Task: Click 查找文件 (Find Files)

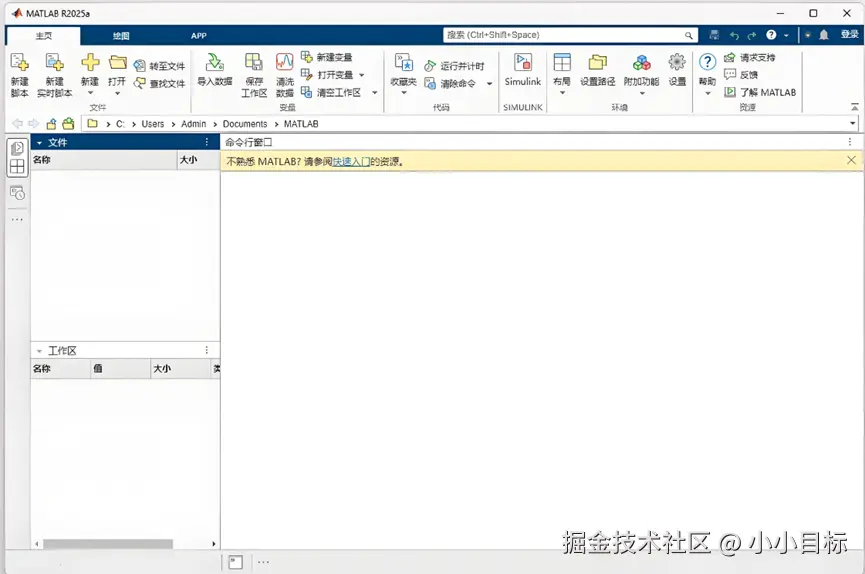Action: pos(160,83)
